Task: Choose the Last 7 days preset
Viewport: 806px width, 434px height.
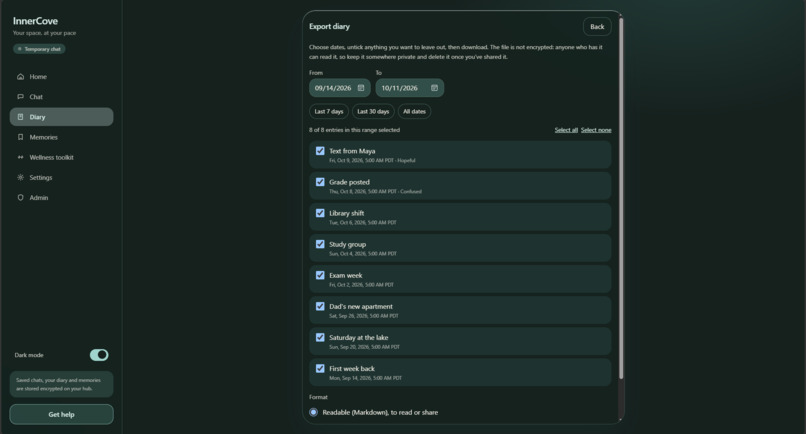Action: tap(329, 112)
